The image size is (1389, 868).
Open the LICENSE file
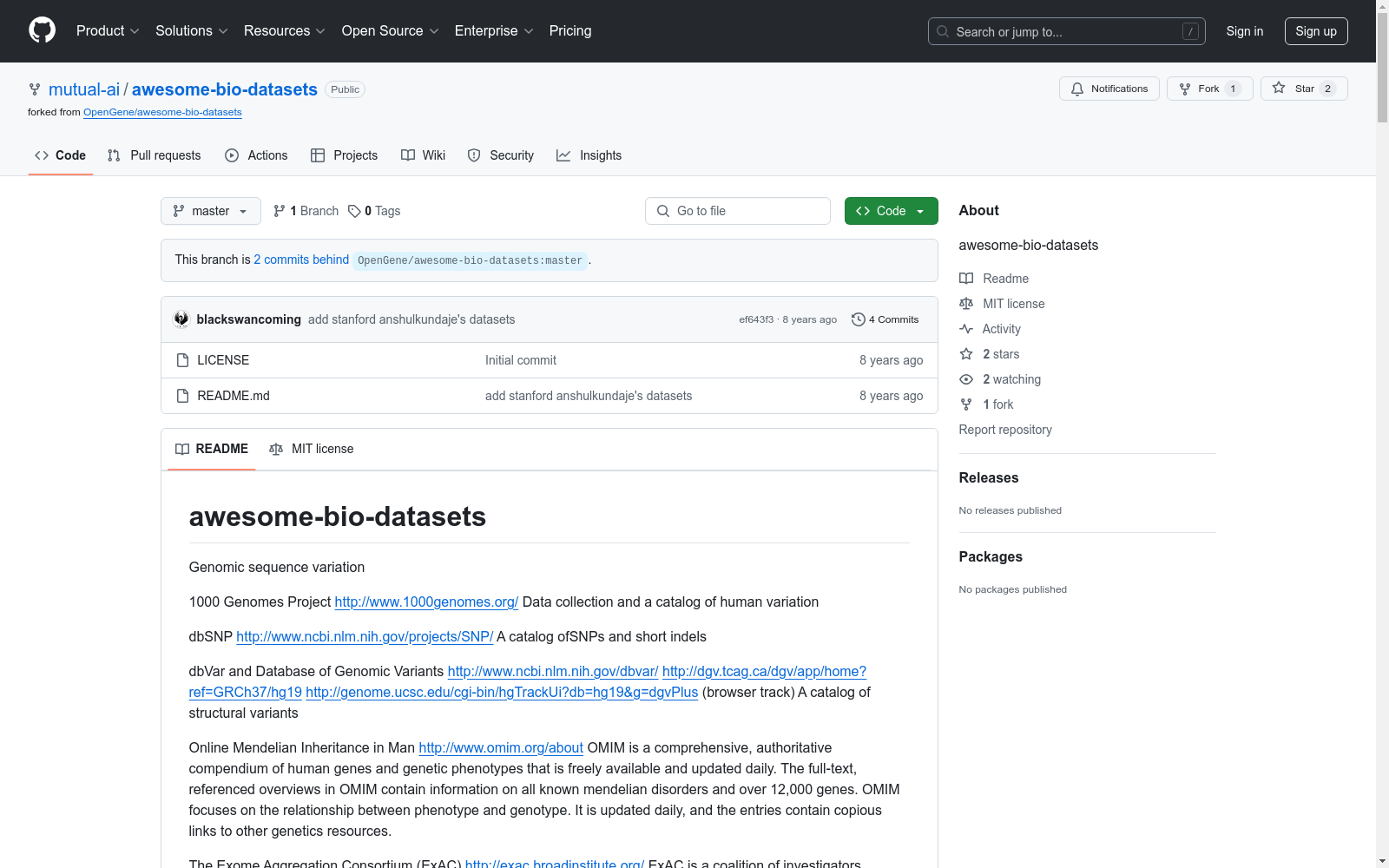pyautogui.click(x=223, y=360)
